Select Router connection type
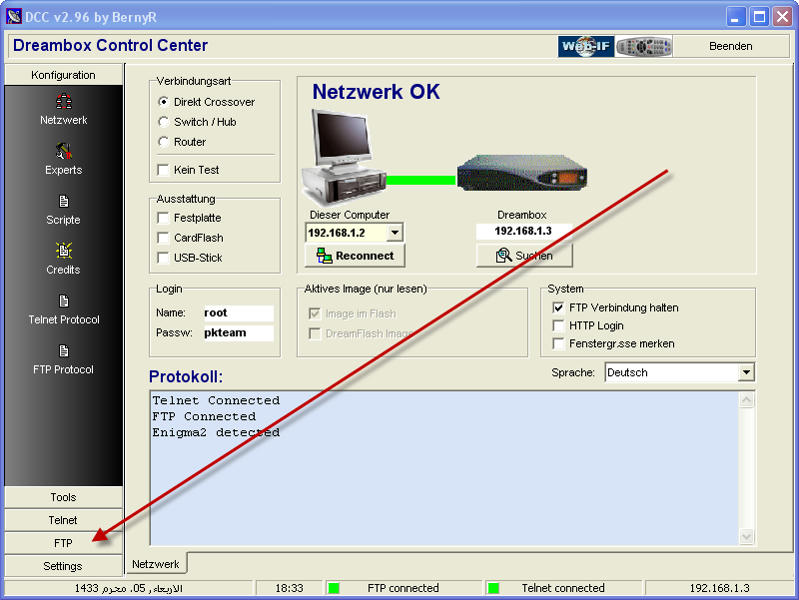Viewport: 799px width, 600px height. (163, 142)
